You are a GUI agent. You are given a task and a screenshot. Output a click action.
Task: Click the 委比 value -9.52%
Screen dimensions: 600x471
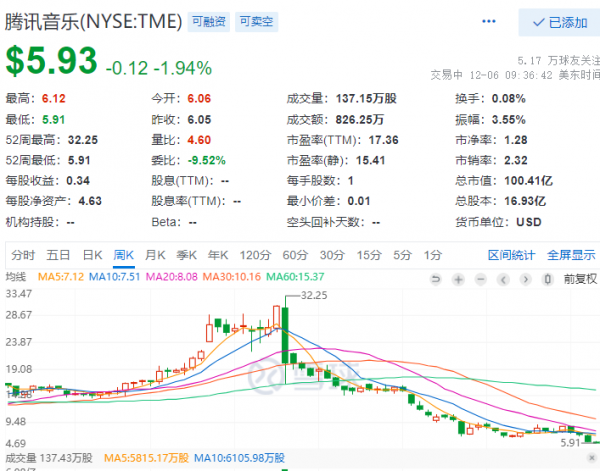tap(206, 160)
